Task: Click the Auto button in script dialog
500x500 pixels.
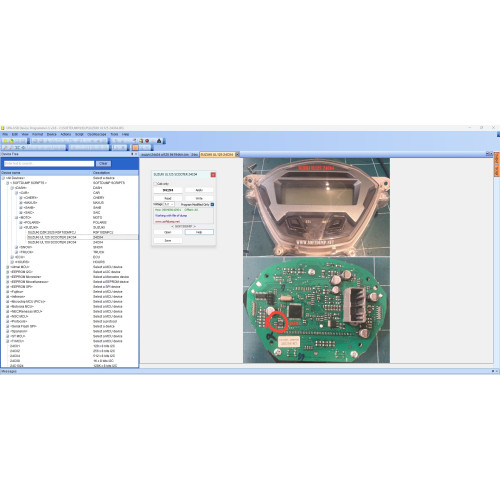Action: coord(199,190)
